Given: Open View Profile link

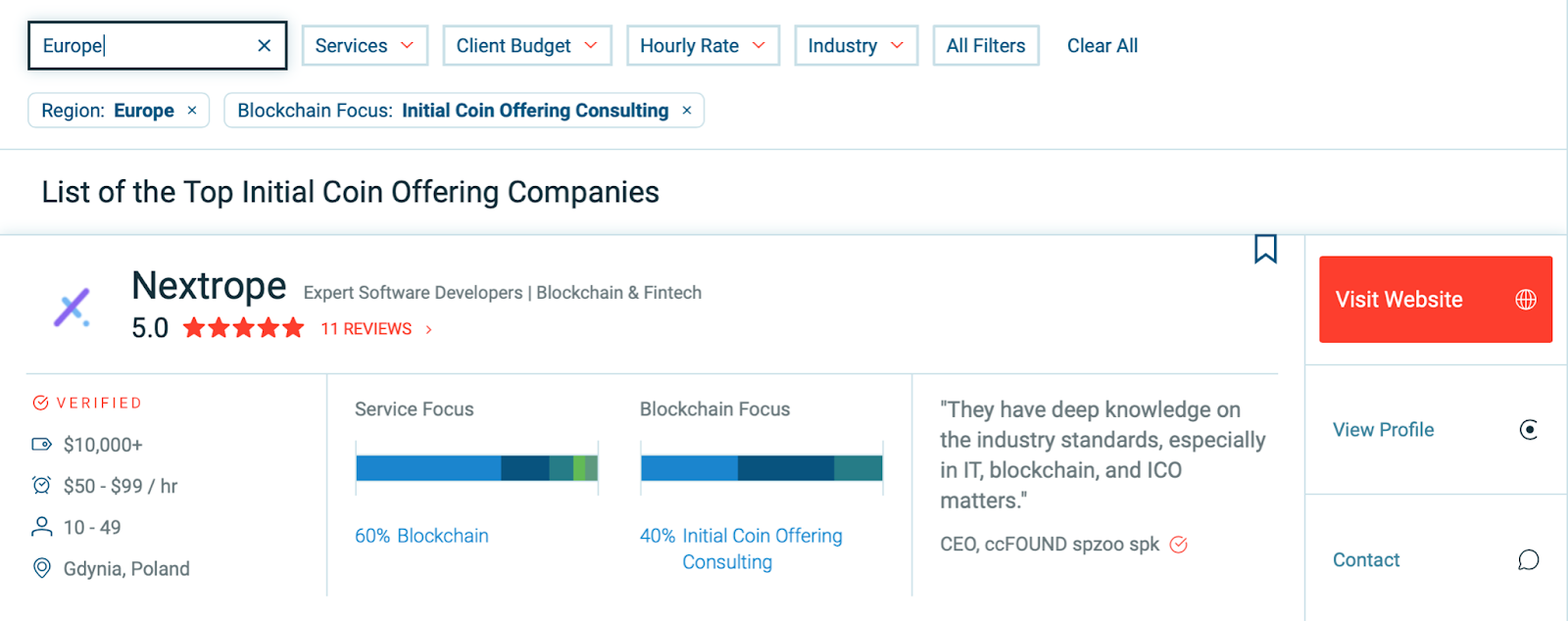Looking at the screenshot, I should click(x=1383, y=430).
